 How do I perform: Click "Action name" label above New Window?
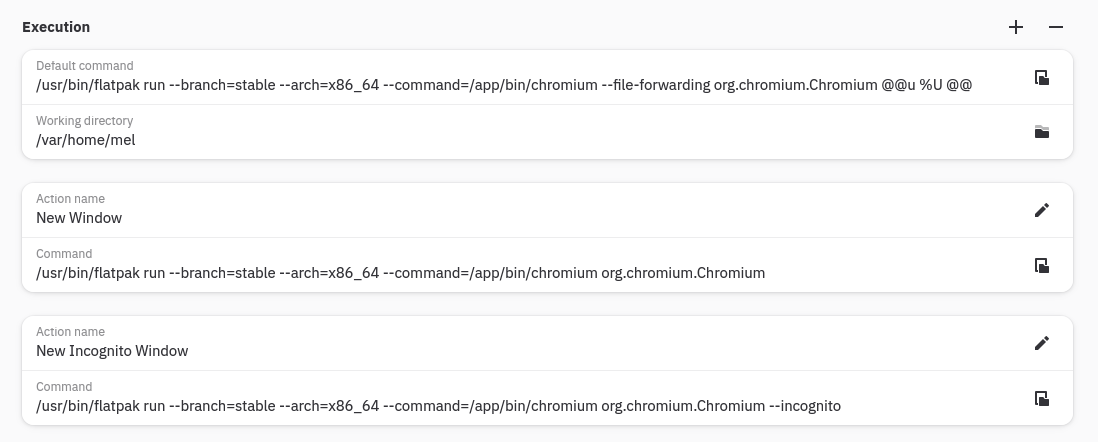pyautogui.click(x=70, y=199)
